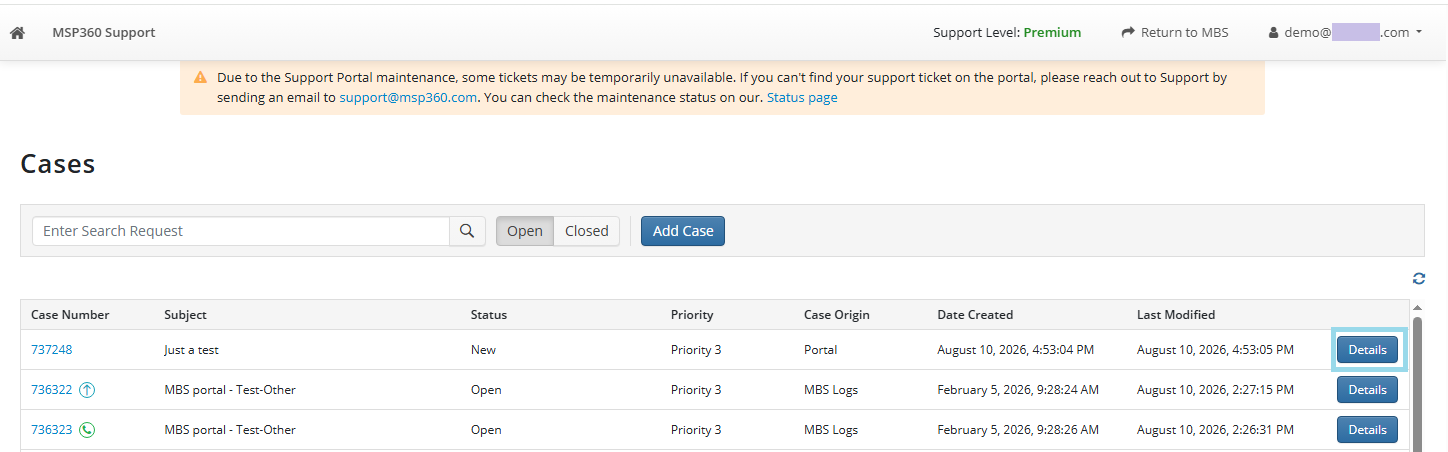Sort by the Last Modified column header
This screenshot has width=1448, height=452.
coord(1176,314)
